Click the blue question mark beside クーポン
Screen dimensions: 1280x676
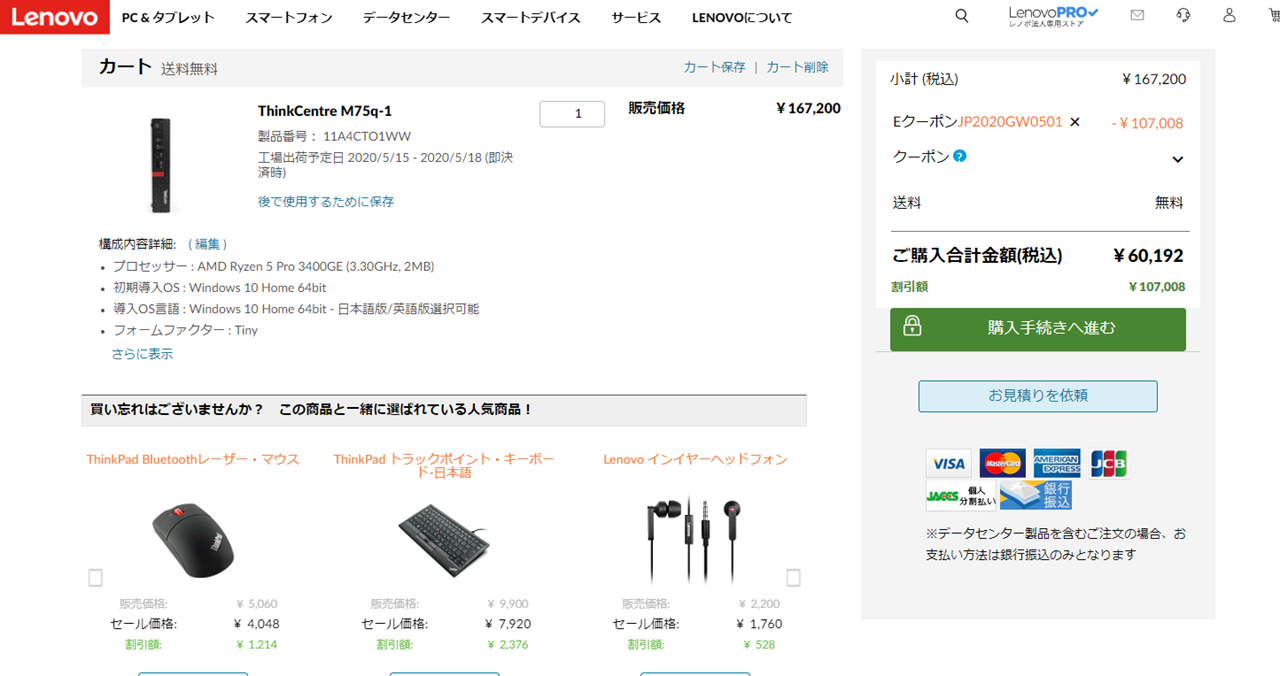tap(959, 156)
